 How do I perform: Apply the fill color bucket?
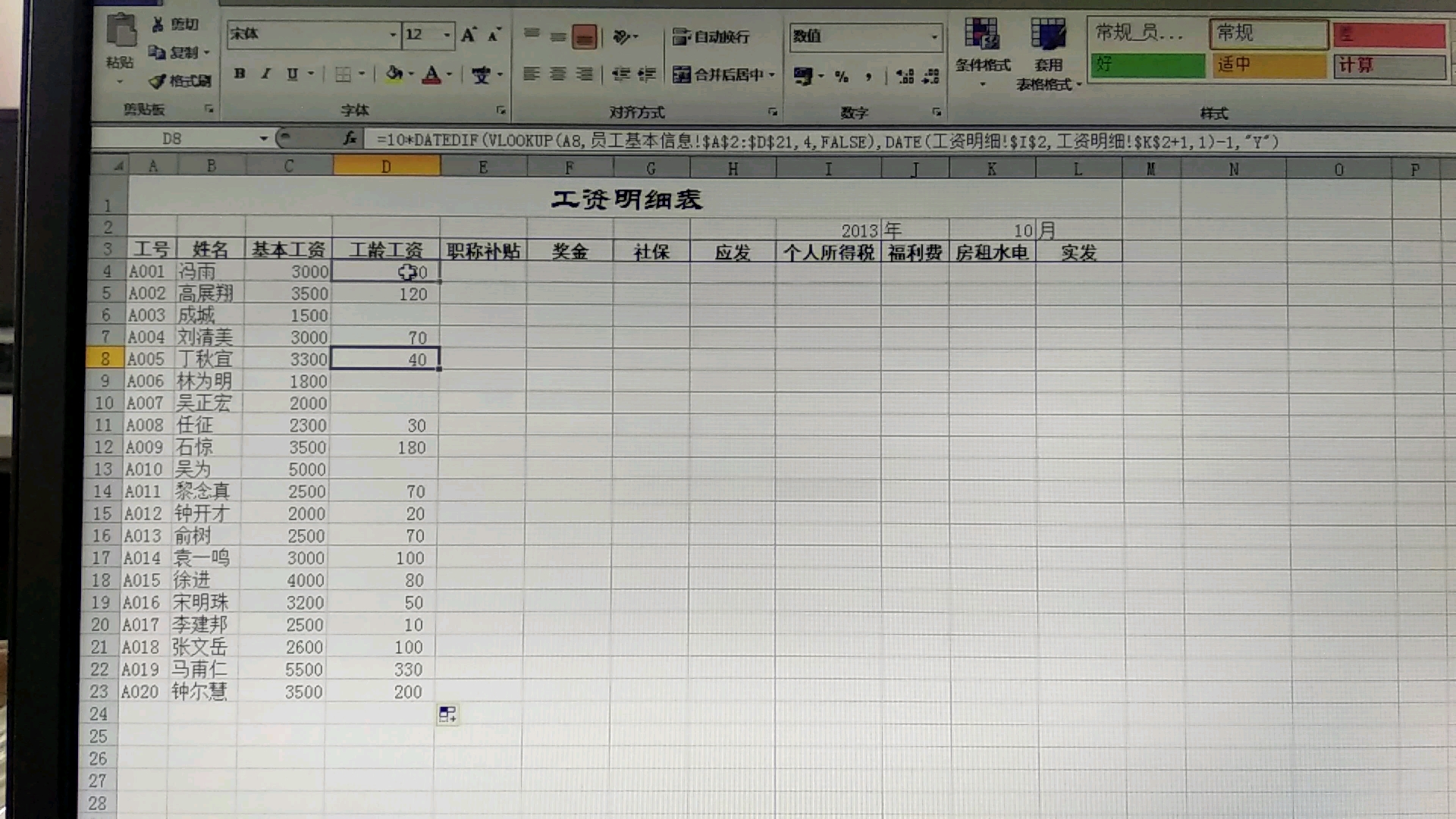[x=394, y=74]
